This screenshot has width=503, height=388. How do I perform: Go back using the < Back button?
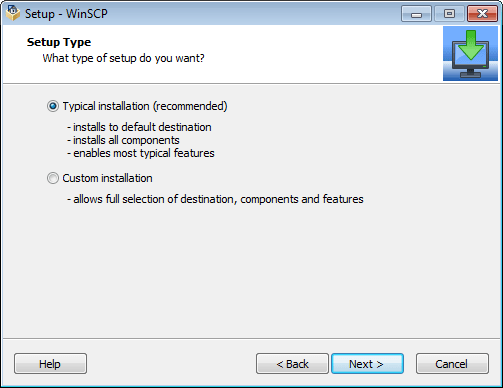point(292,364)
